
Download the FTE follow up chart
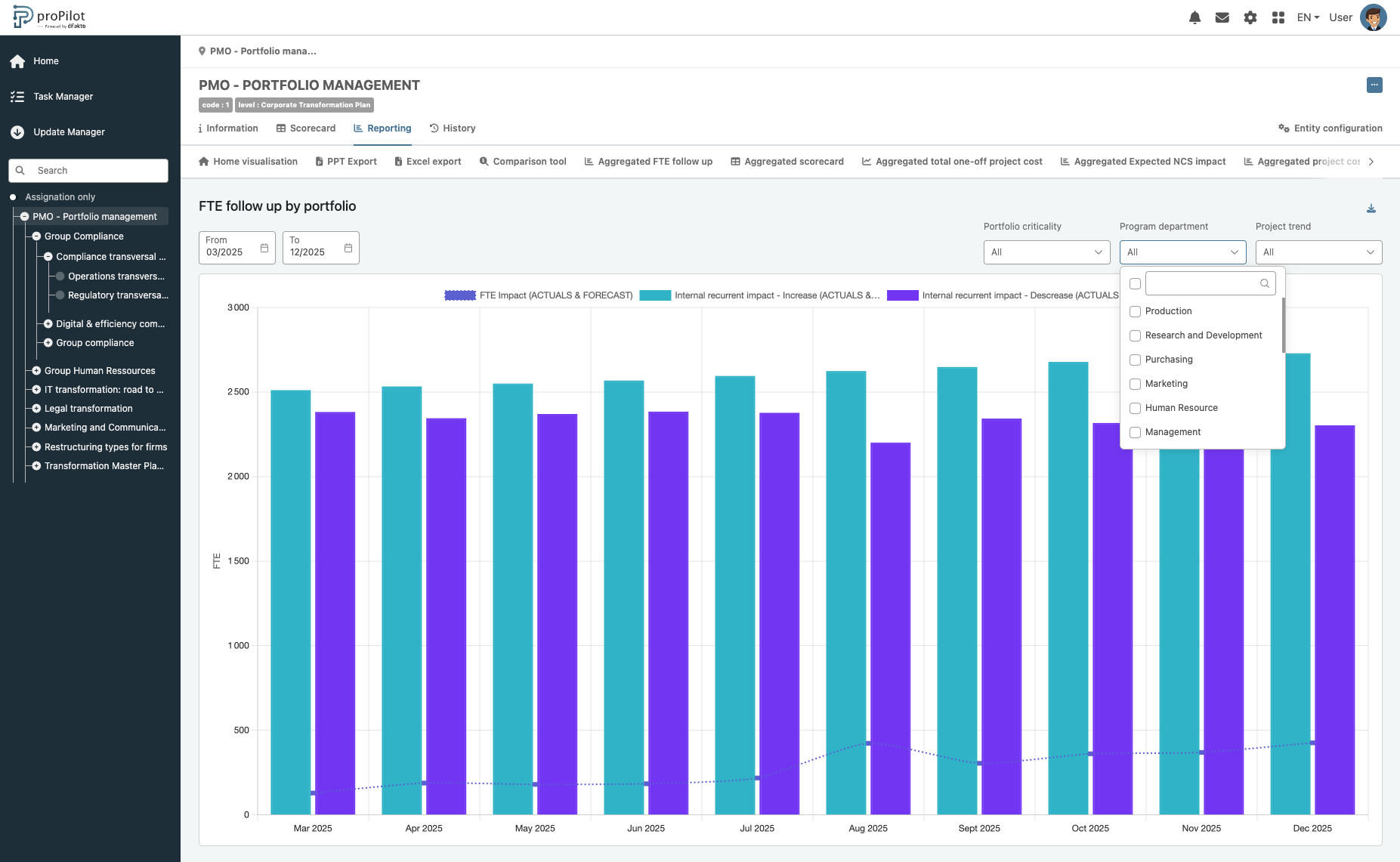coord(1371,209)
